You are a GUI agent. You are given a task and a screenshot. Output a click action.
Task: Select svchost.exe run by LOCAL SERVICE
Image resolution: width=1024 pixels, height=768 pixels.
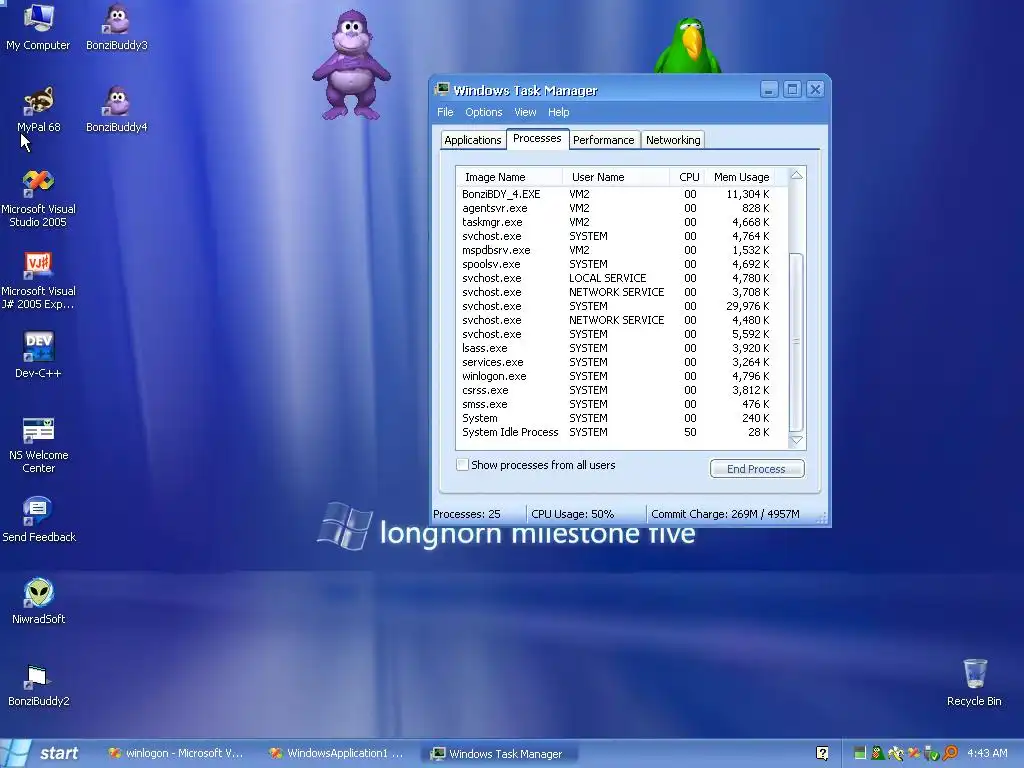pos(621,278)
